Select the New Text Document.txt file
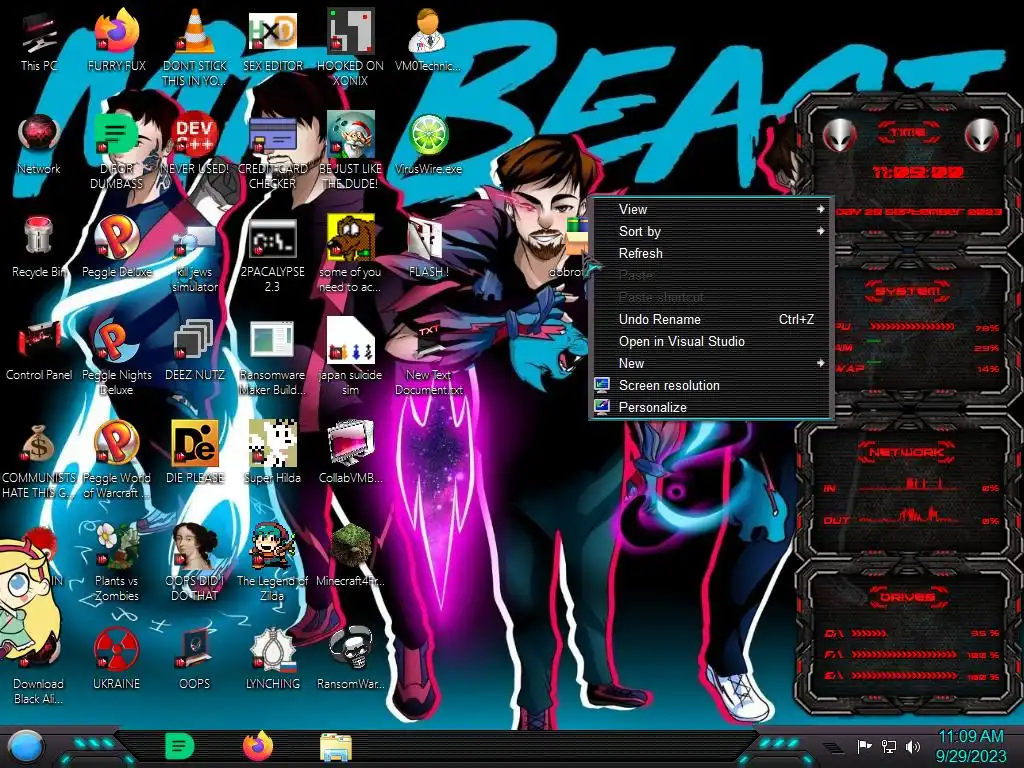1024x768 pixels. [428, 358]
